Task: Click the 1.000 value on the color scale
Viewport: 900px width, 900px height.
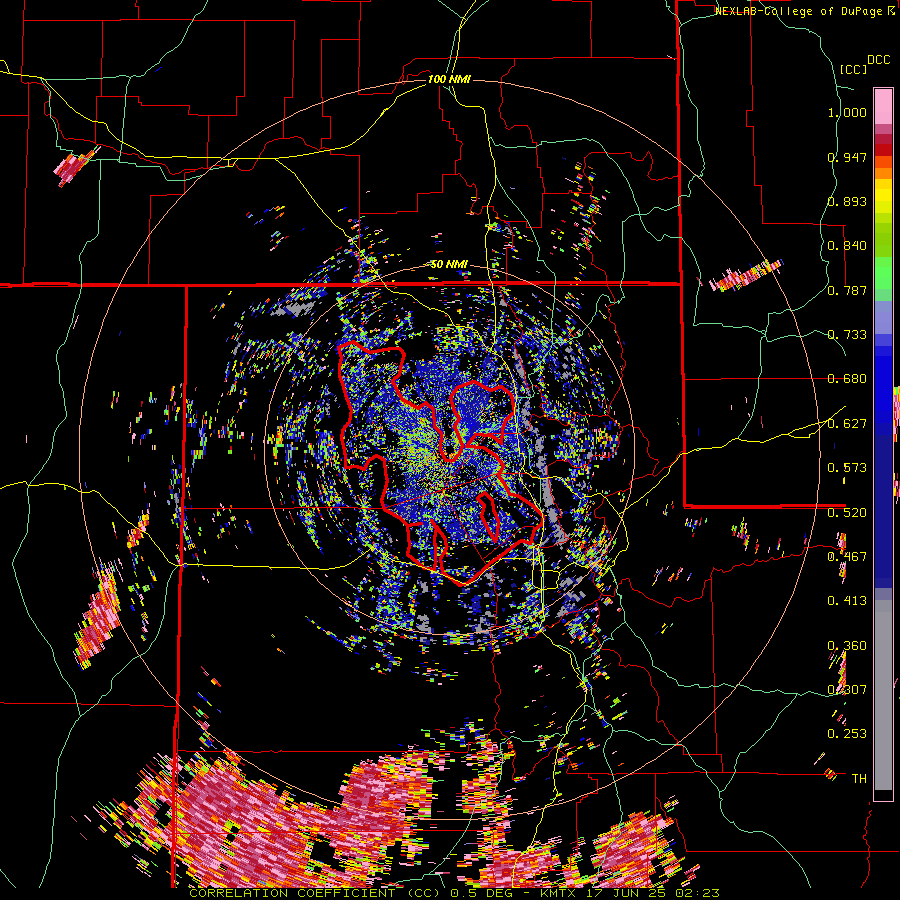Action: tap(847, 112)
